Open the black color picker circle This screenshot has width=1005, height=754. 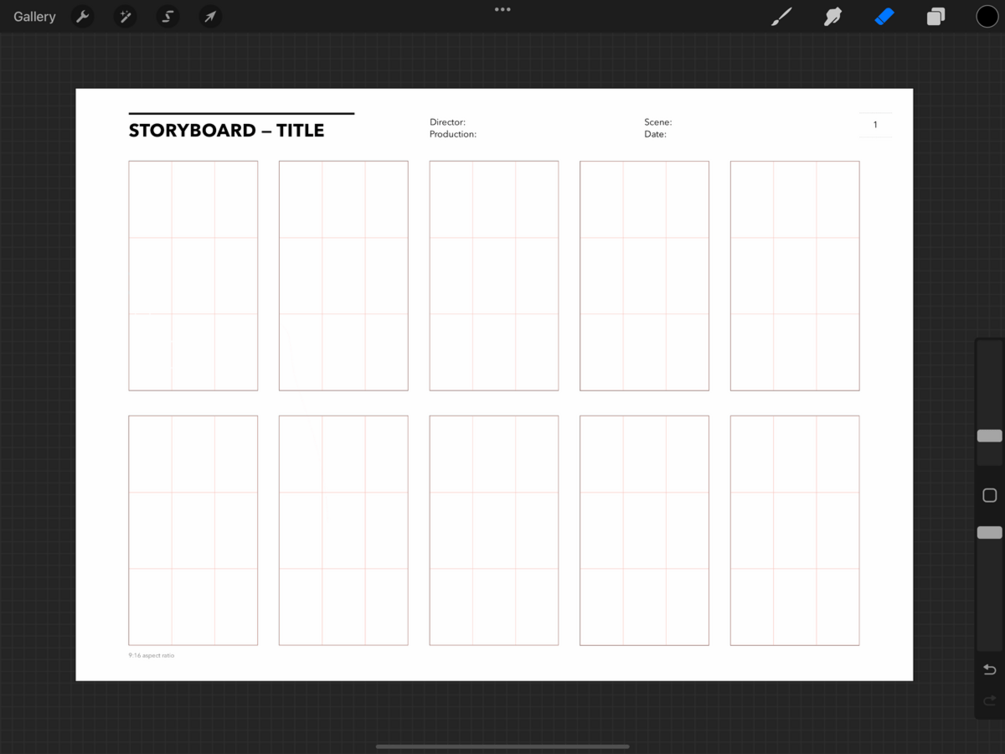point(987,17)
